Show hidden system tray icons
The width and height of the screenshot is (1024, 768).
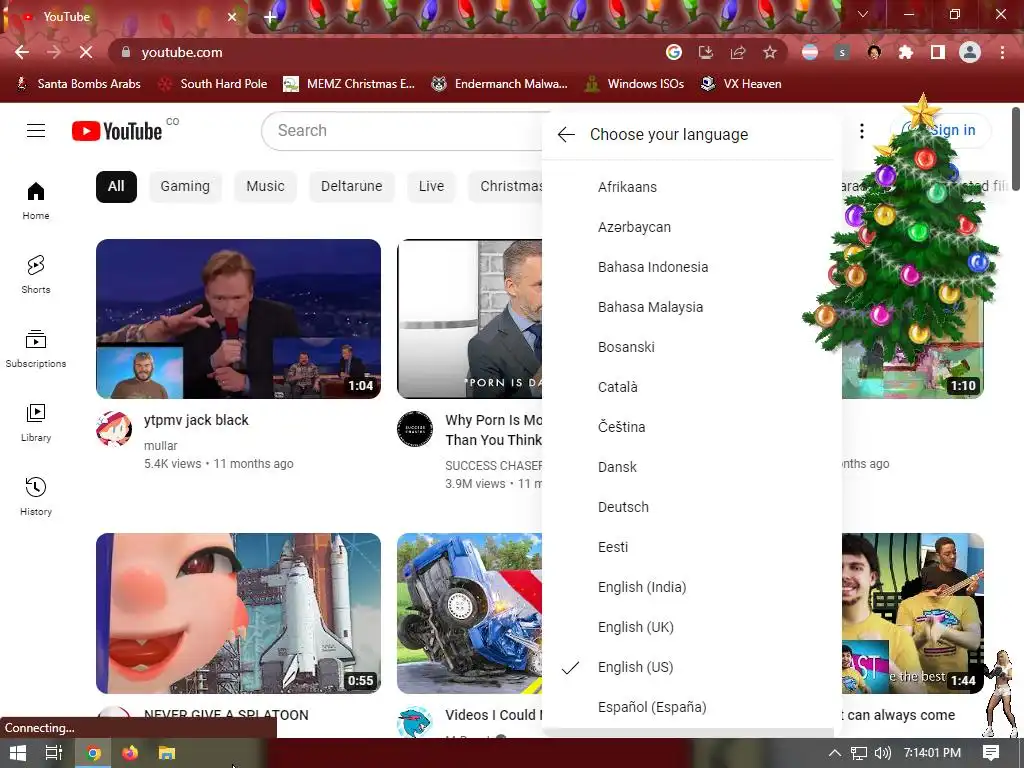coord(835,753)
